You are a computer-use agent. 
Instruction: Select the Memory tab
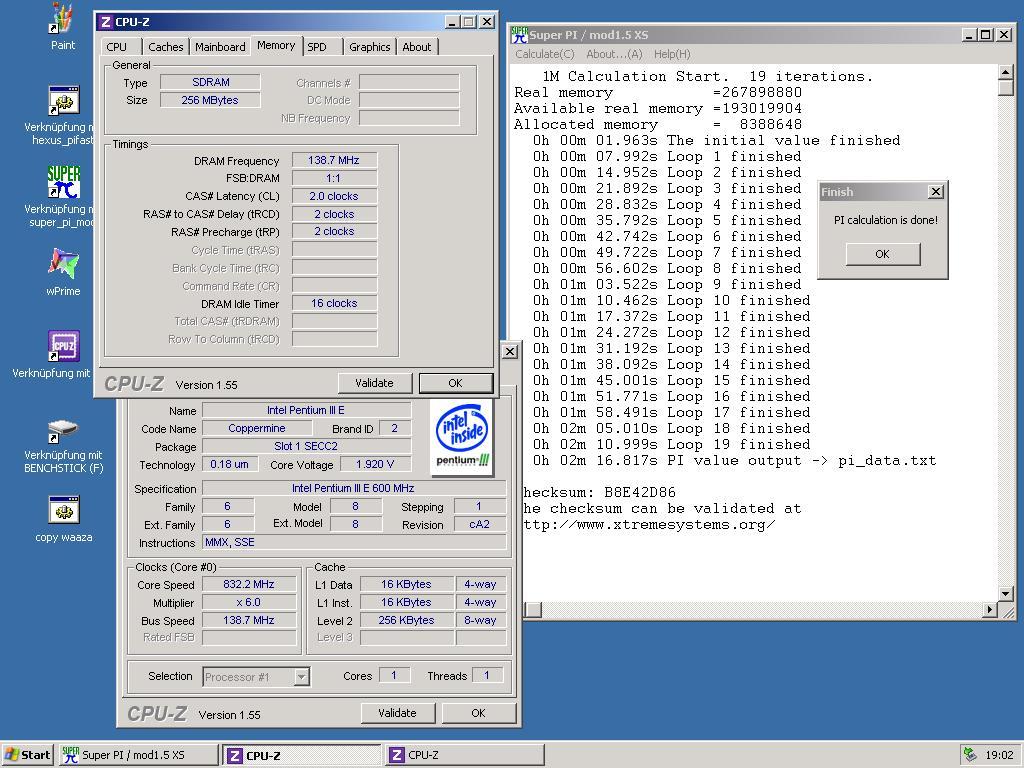point(276,45)
